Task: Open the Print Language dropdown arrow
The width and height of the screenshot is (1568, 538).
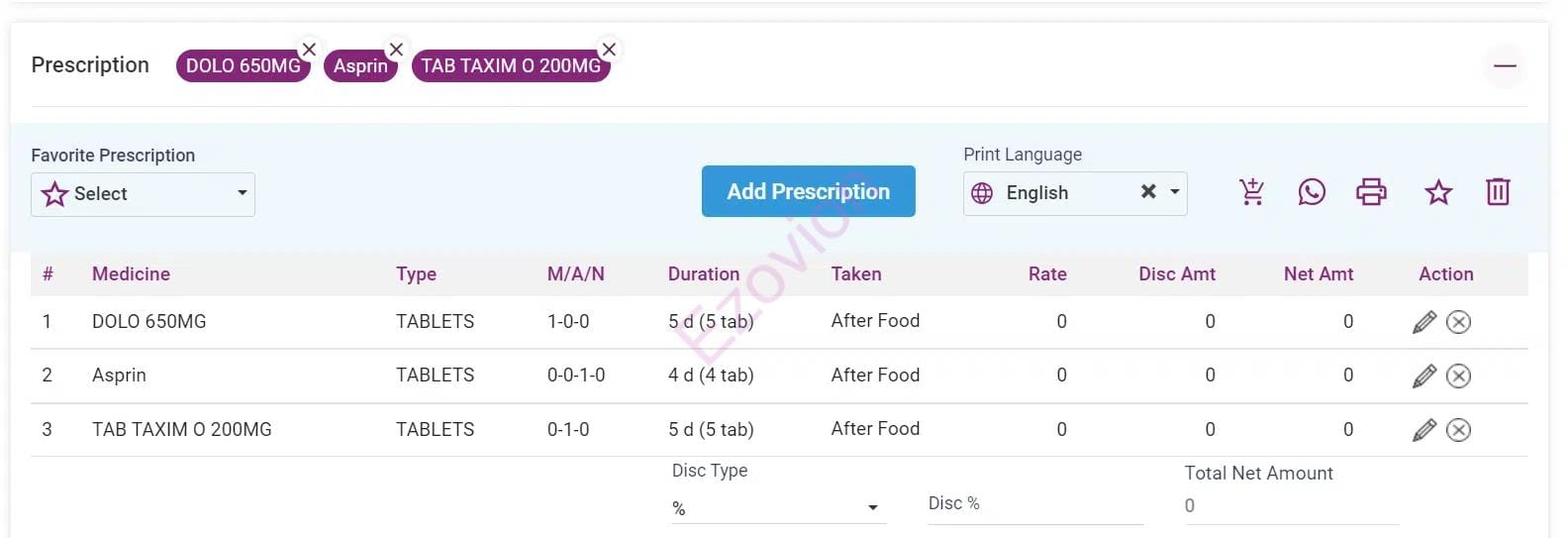Action: (x=1175, y=192)
